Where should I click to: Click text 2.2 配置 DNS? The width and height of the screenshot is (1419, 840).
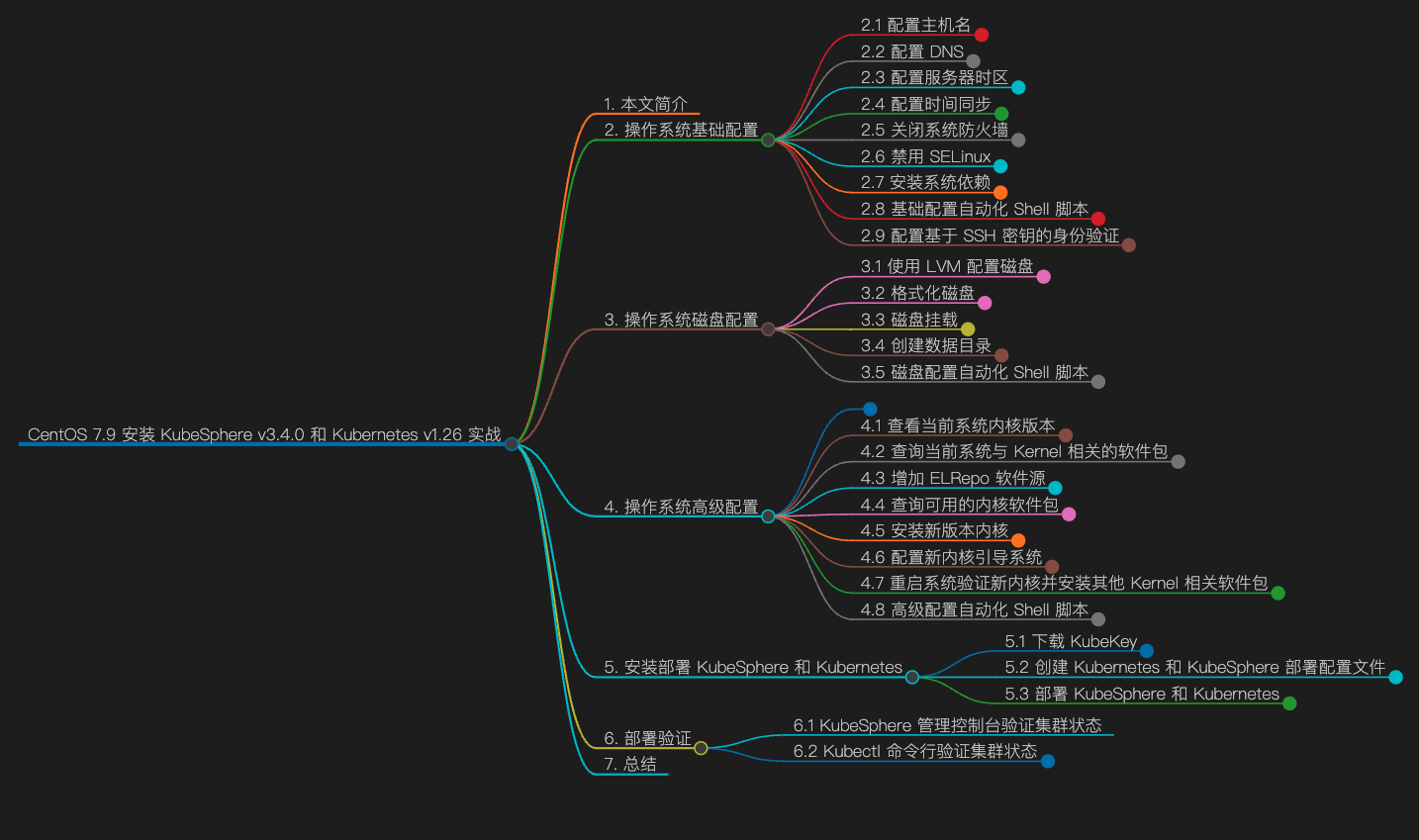(912, 51)
